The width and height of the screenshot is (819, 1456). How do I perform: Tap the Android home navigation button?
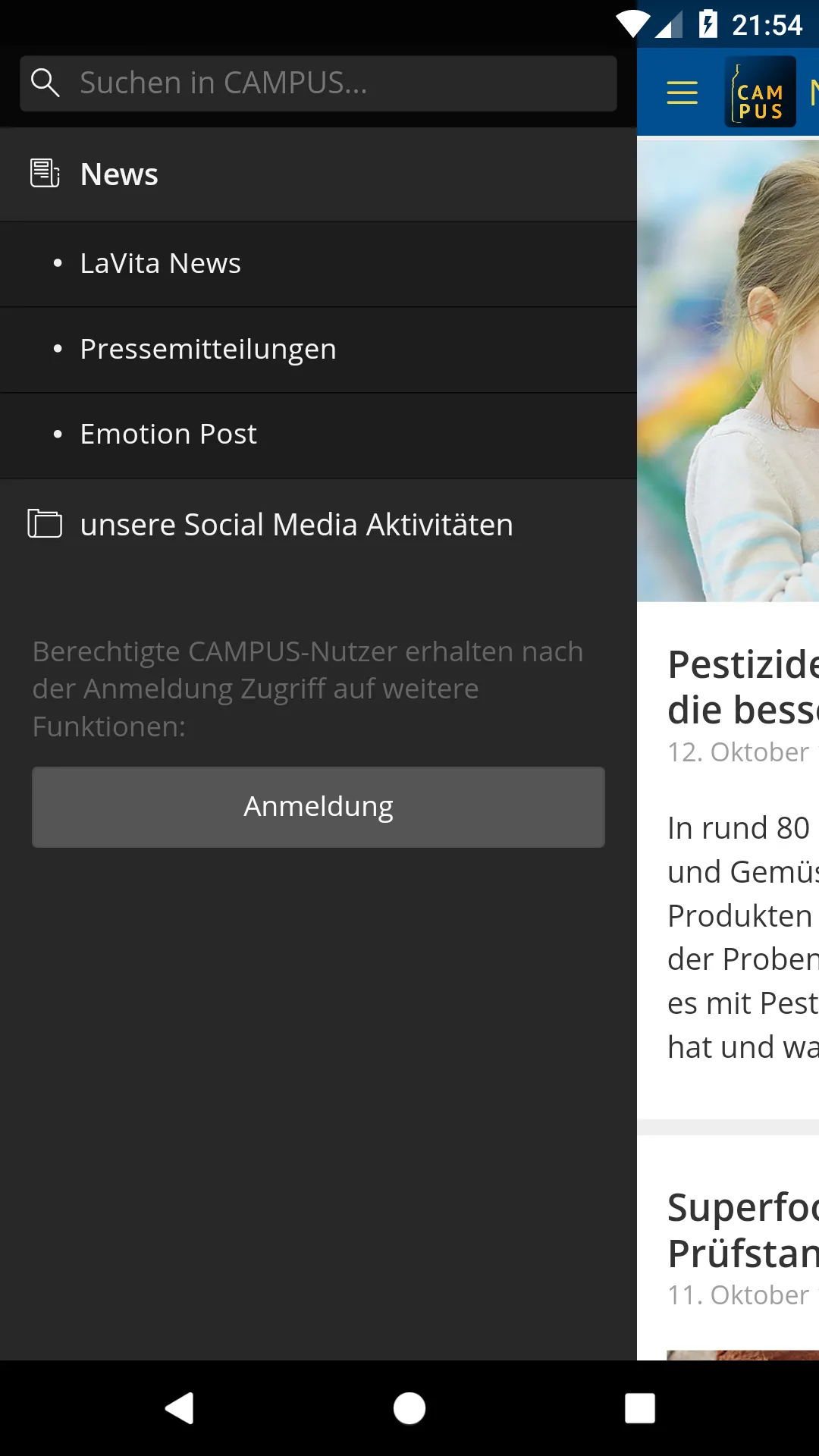[409, 1408]
